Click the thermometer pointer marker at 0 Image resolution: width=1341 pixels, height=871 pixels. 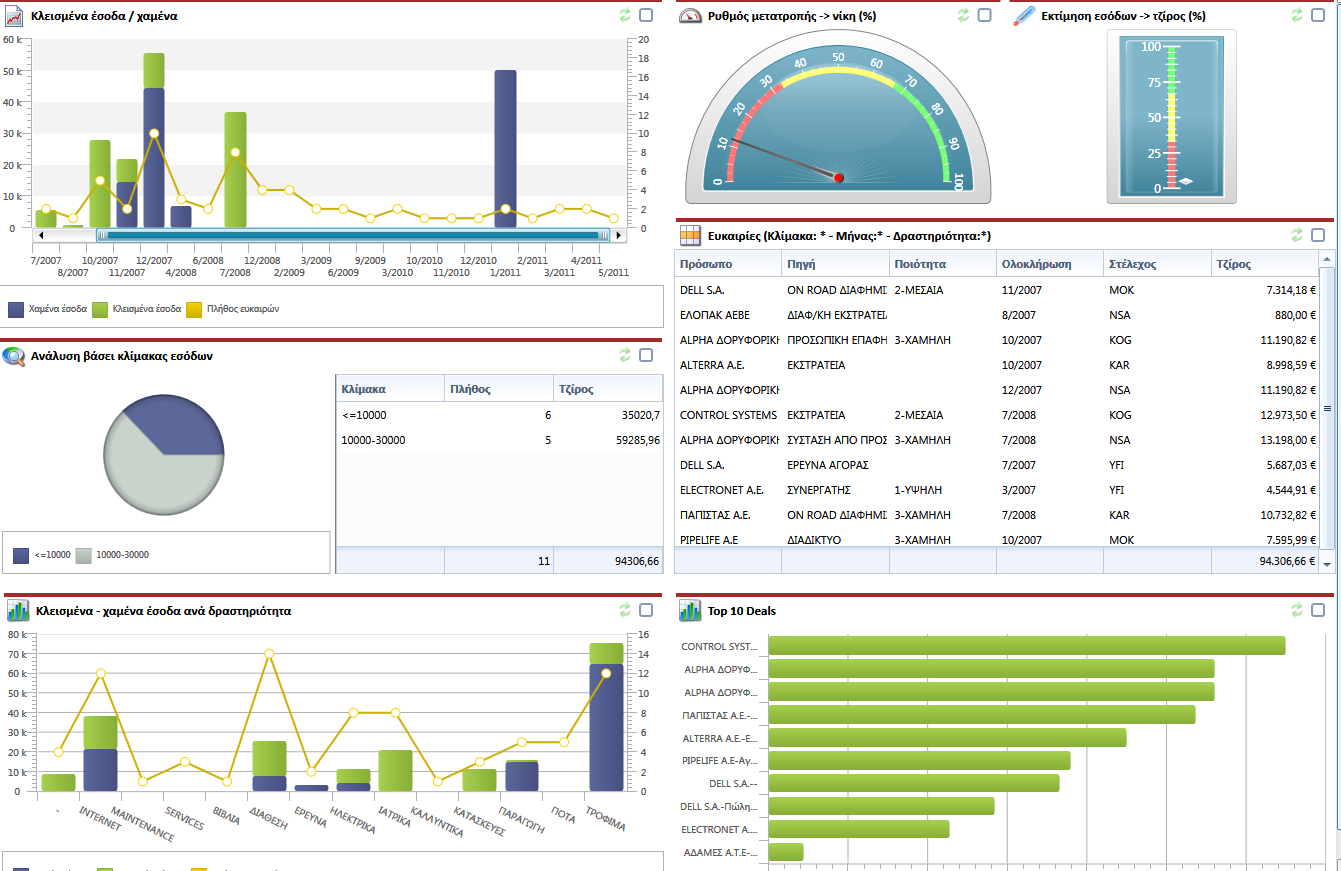tap(1186, 181)
